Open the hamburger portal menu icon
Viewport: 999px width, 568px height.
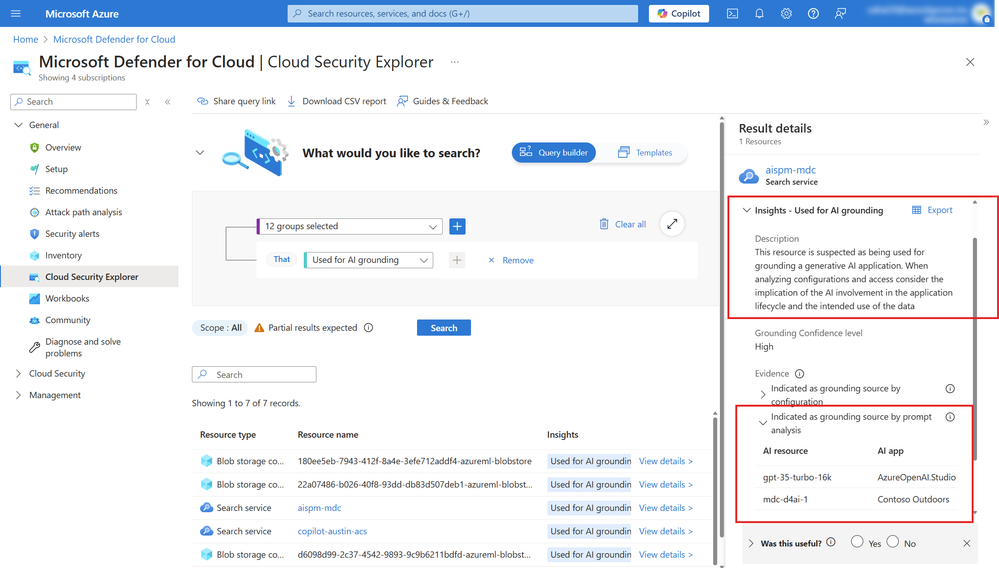tap(16, 13)
